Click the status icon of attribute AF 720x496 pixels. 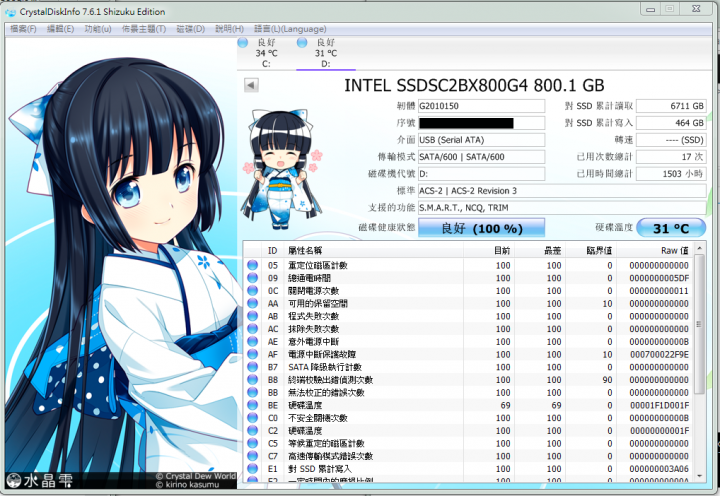tap(253, 354)
